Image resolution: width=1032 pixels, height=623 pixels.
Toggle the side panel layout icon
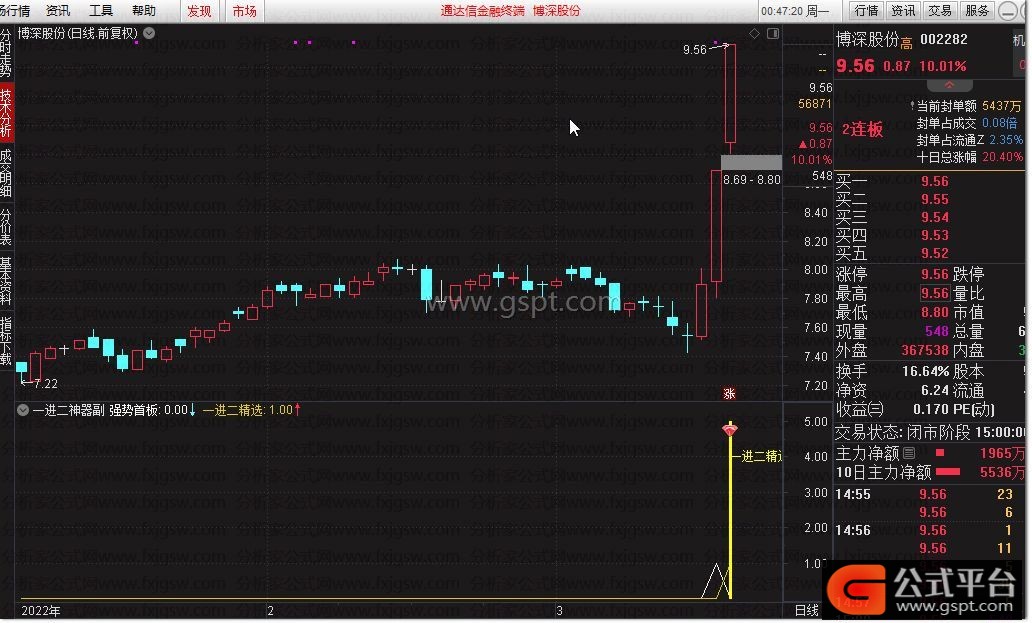point(773,33)
